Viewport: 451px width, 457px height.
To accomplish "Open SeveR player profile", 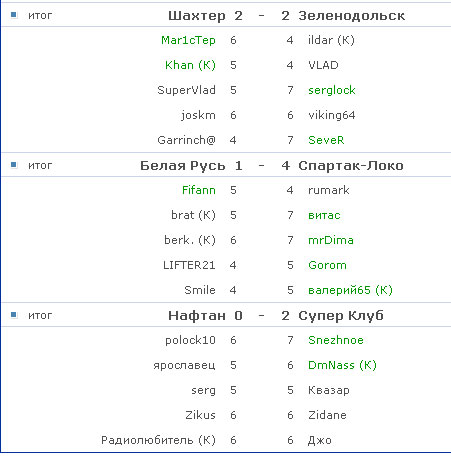I will [x=326, y=140].
